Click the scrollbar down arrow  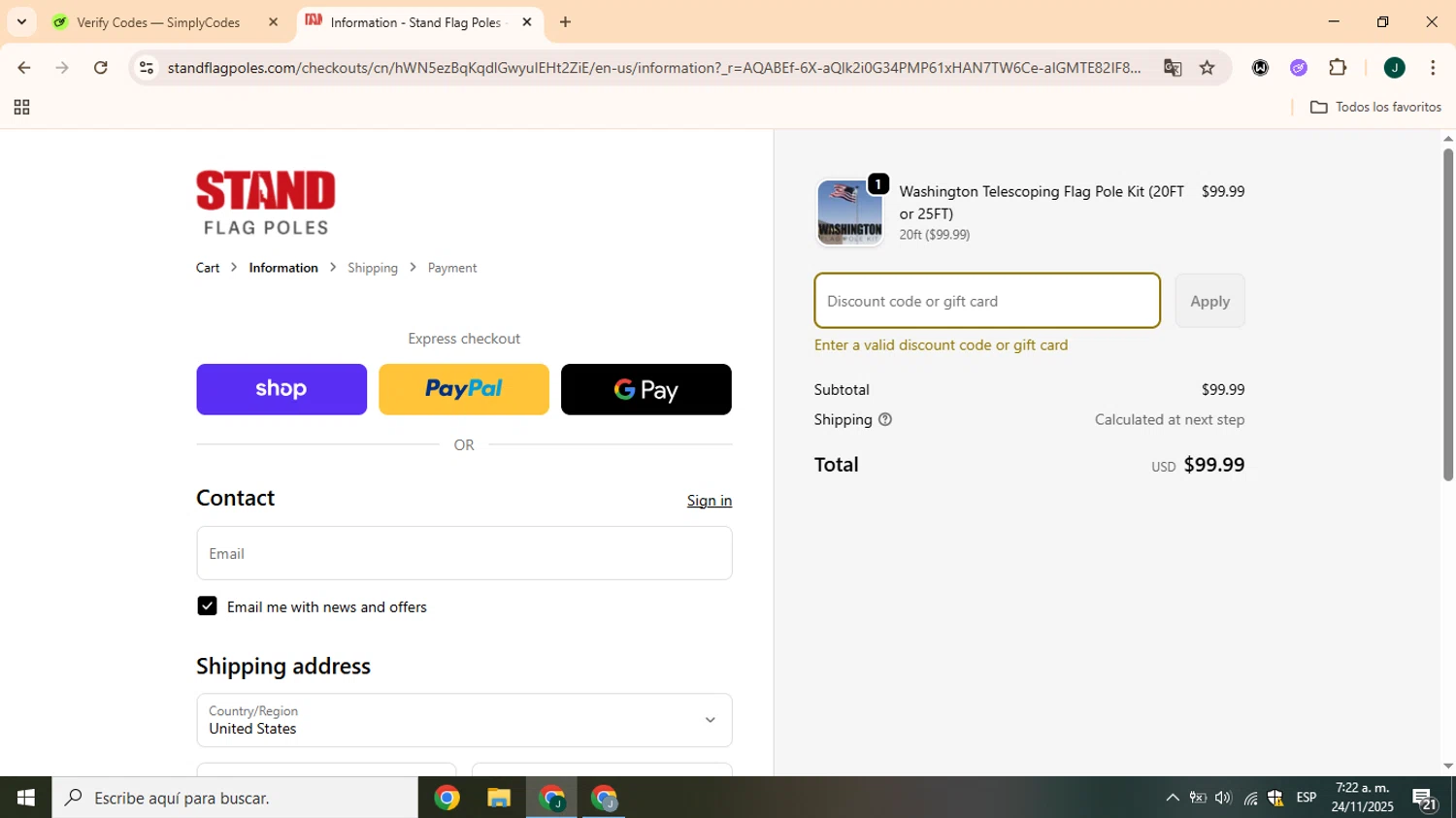pos(1448,767)
